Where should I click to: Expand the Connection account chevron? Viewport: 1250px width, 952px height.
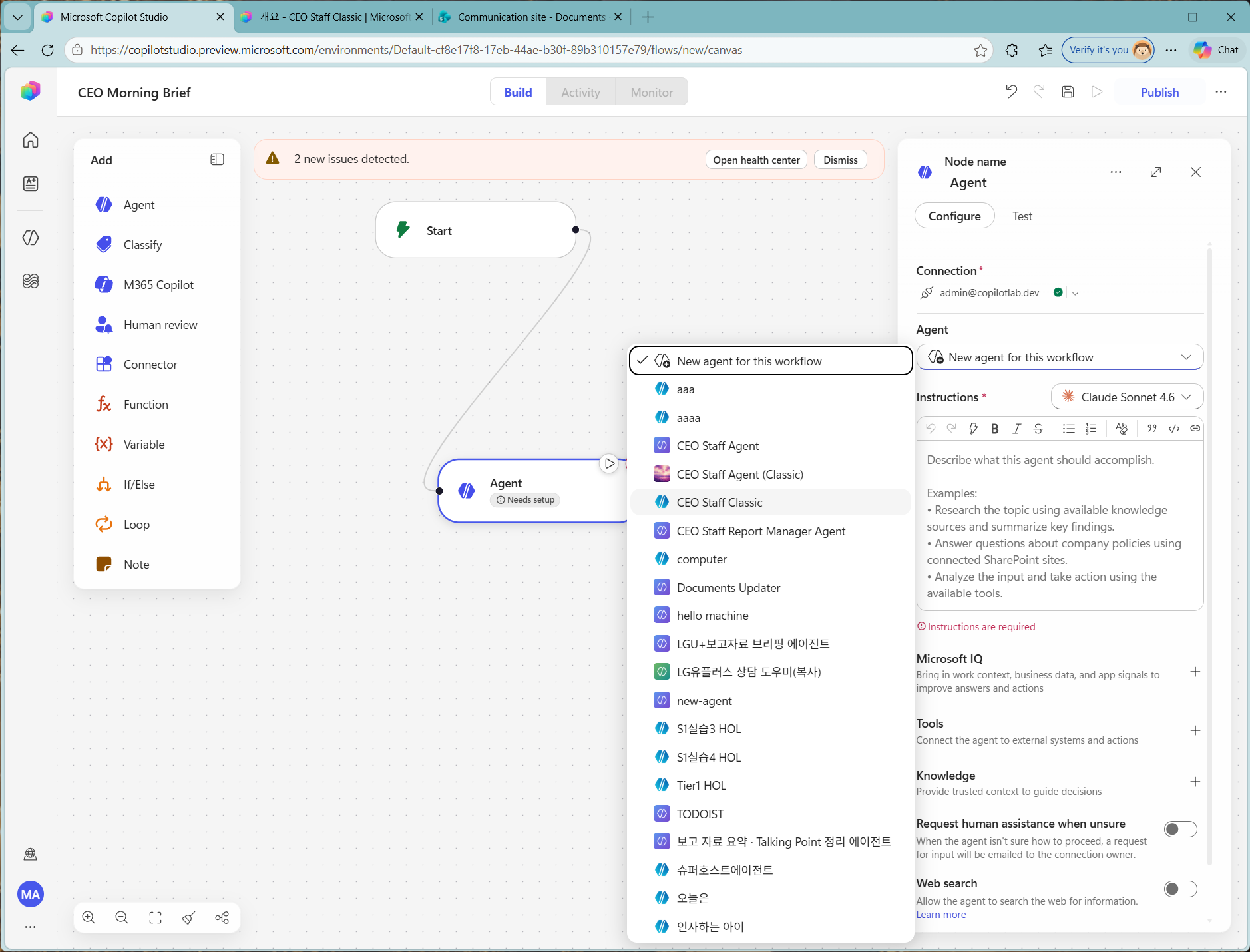tap(1076, 293)
